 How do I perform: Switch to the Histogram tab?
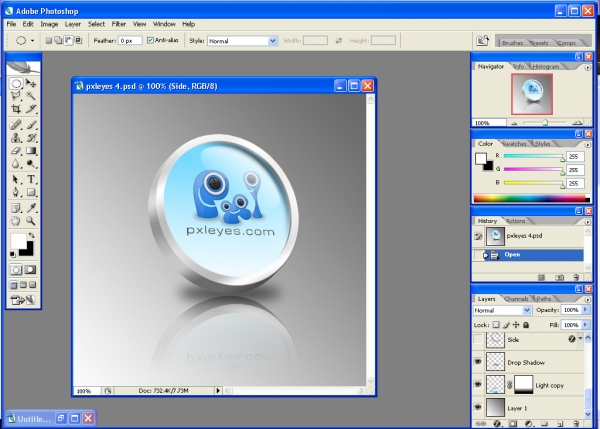[x=546, y=67]
